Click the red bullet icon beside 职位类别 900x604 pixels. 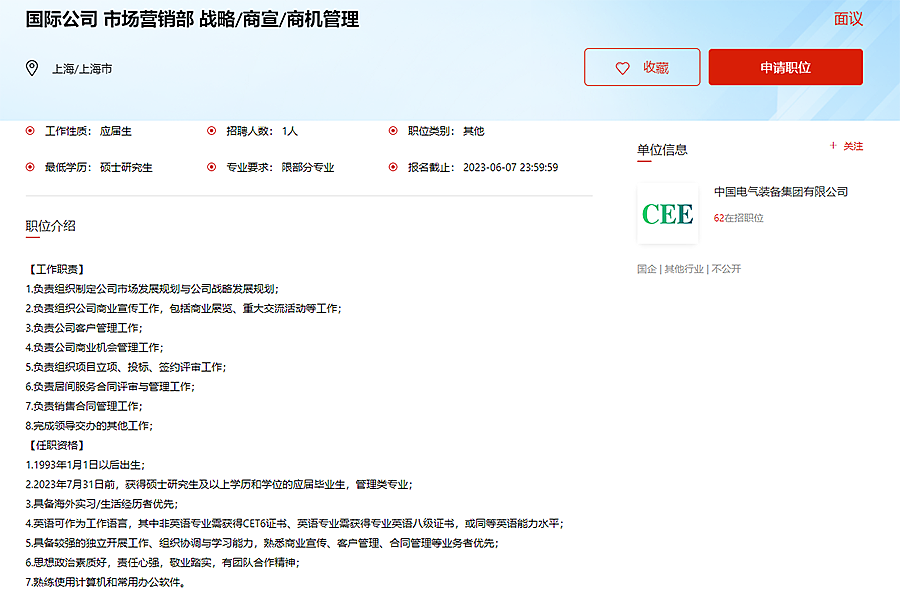click(x=393, y=130)
